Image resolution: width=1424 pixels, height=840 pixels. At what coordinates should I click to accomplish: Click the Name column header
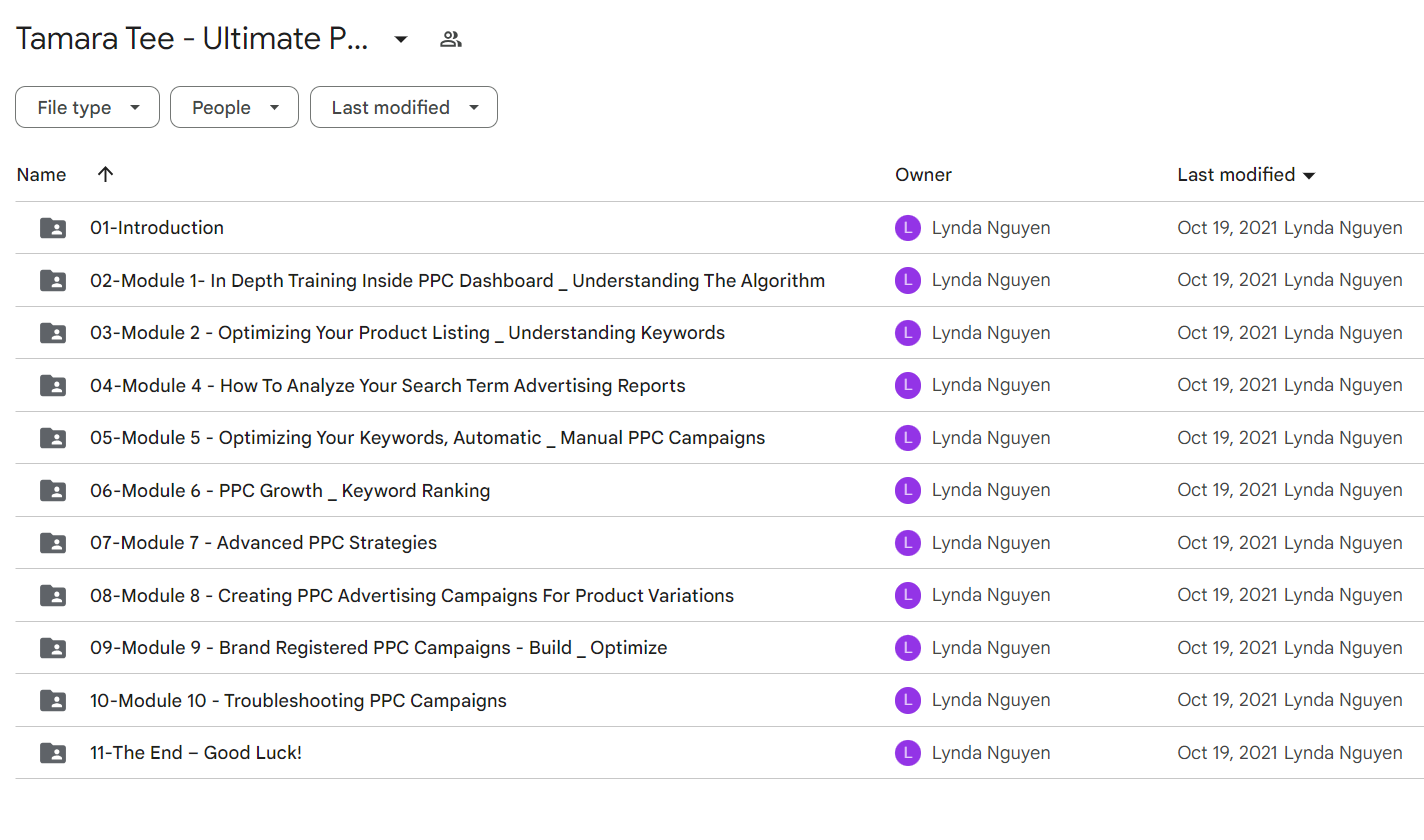(x=41, y=175)
